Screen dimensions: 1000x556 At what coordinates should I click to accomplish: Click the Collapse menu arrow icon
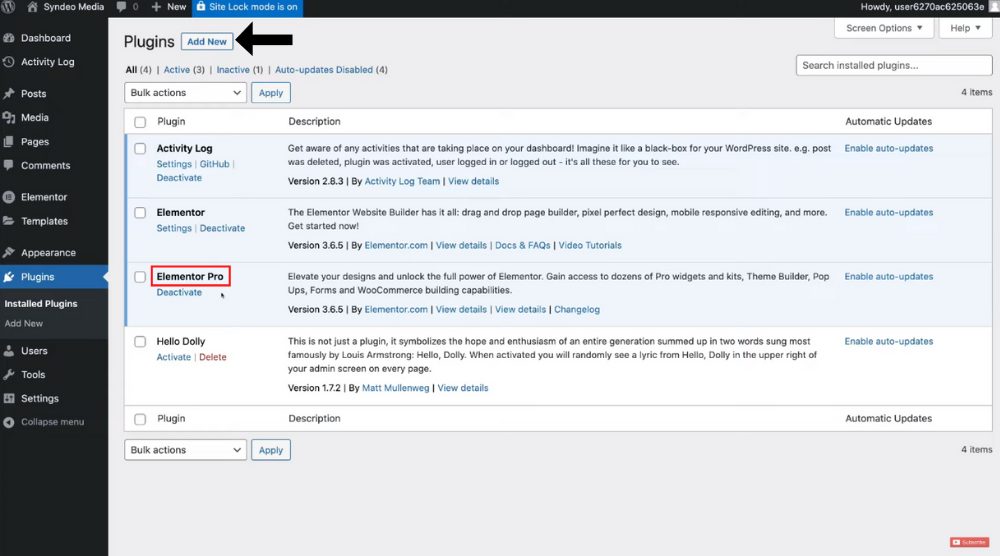[9, 422]
